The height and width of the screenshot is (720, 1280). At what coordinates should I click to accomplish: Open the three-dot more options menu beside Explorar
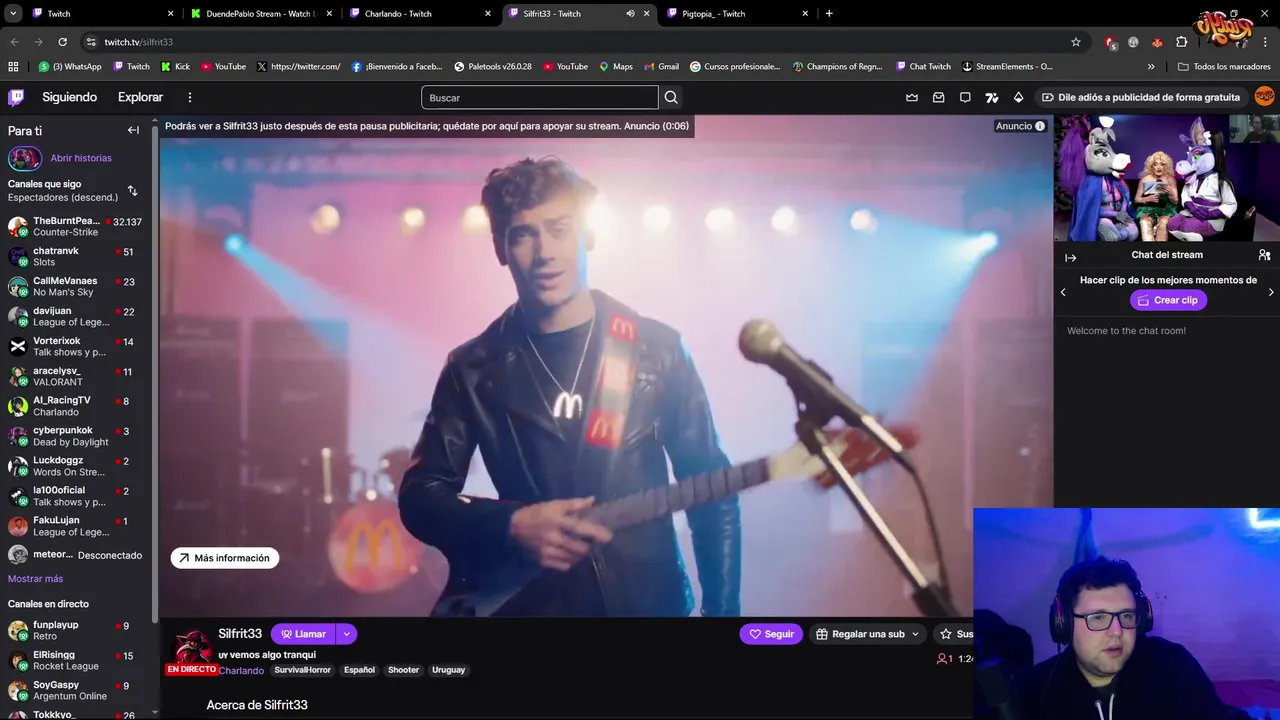(x=189, y=97)
